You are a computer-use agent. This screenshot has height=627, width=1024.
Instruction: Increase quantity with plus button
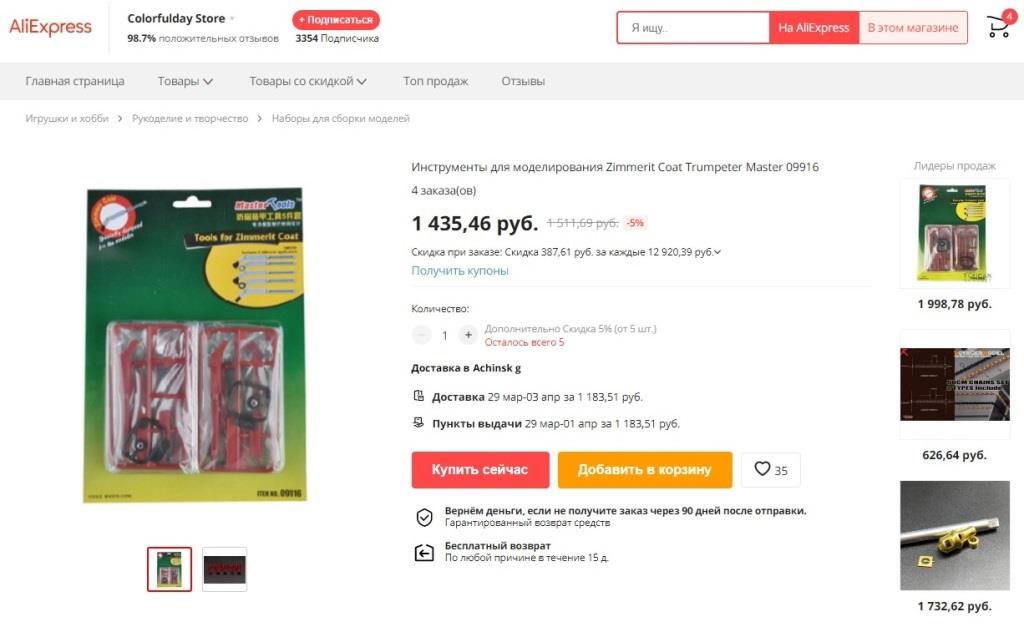468,335
